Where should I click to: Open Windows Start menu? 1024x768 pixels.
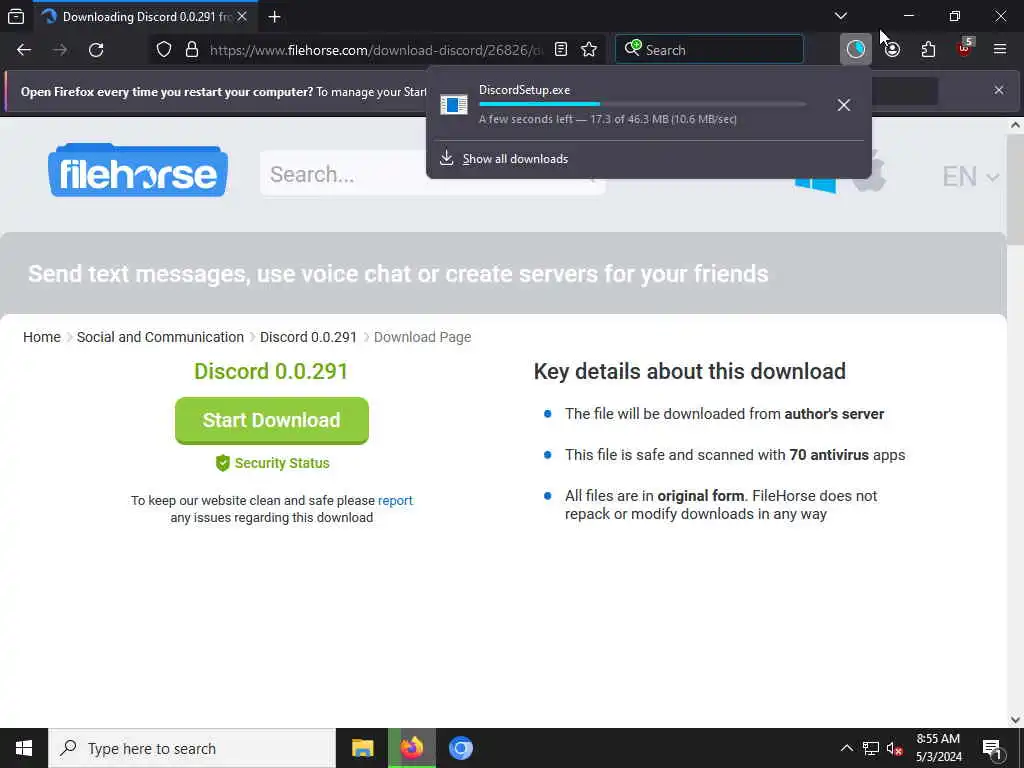(x=24, y=748)
